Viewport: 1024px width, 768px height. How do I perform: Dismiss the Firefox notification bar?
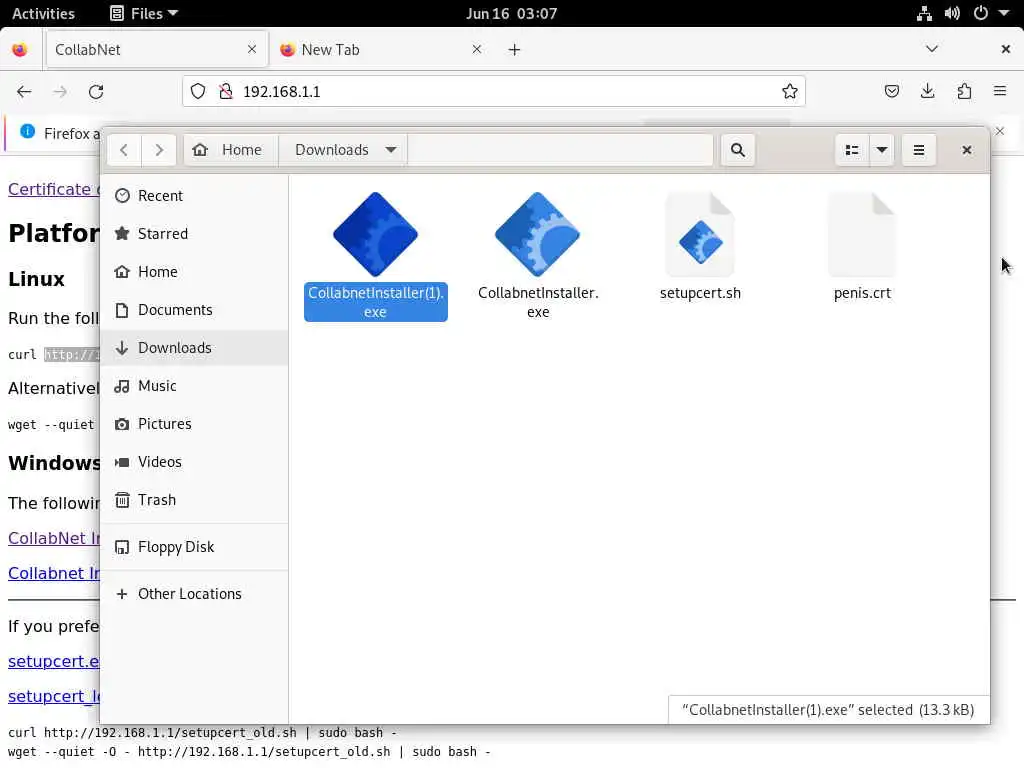pos(1000,131)
